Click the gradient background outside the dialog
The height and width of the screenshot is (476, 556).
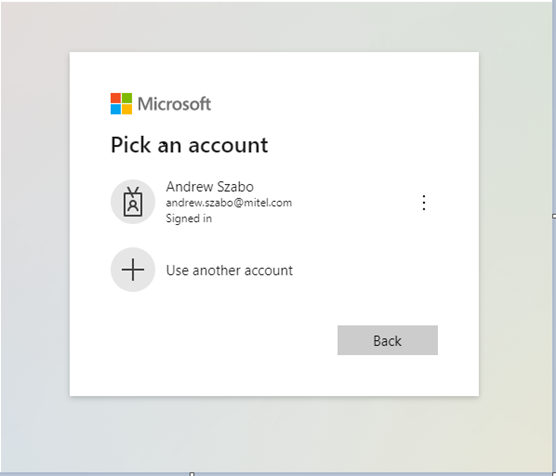pos(35,248)
